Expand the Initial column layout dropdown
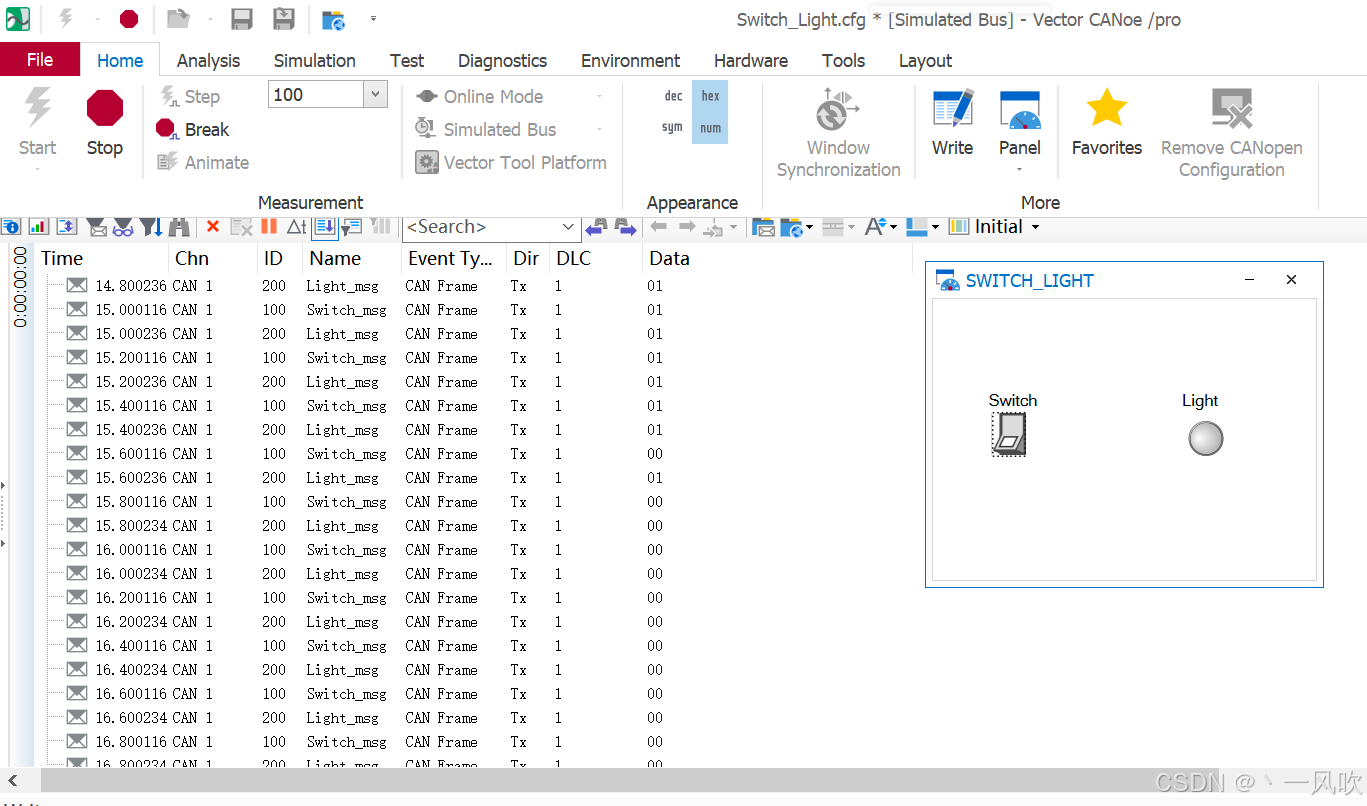1367x806 pixels. coord(1035,227)
